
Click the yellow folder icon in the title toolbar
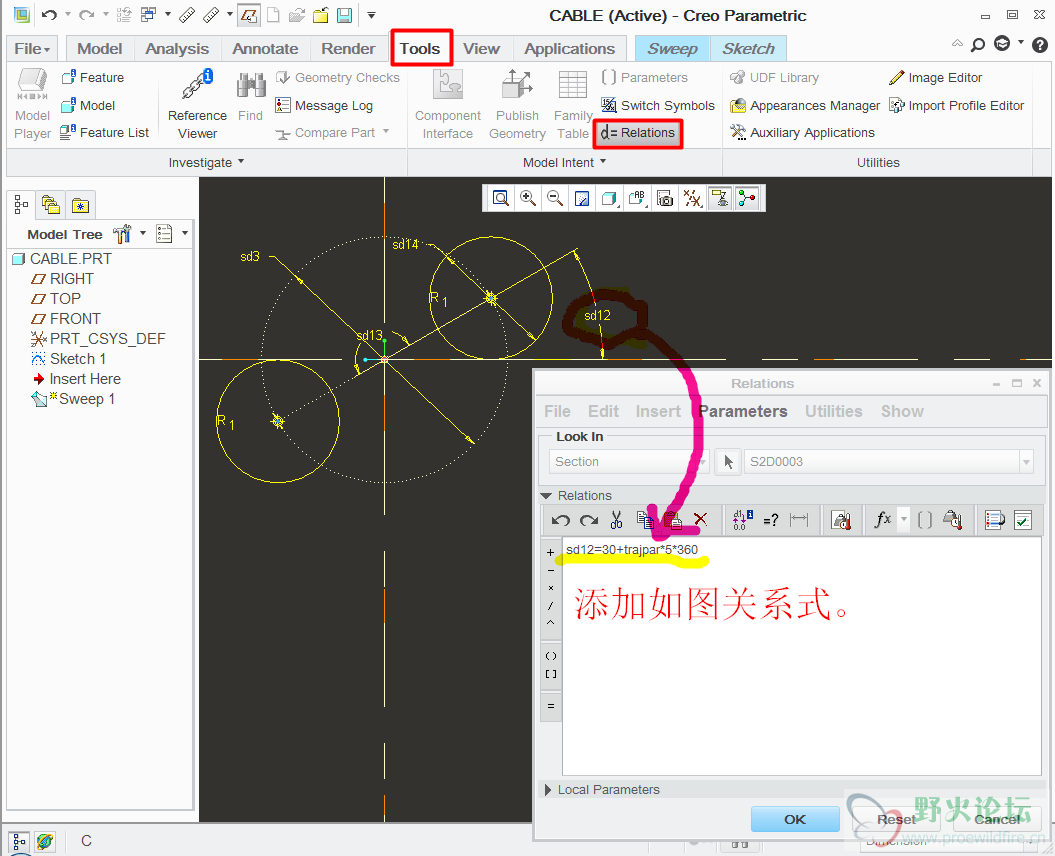click(x=320, y=15)
